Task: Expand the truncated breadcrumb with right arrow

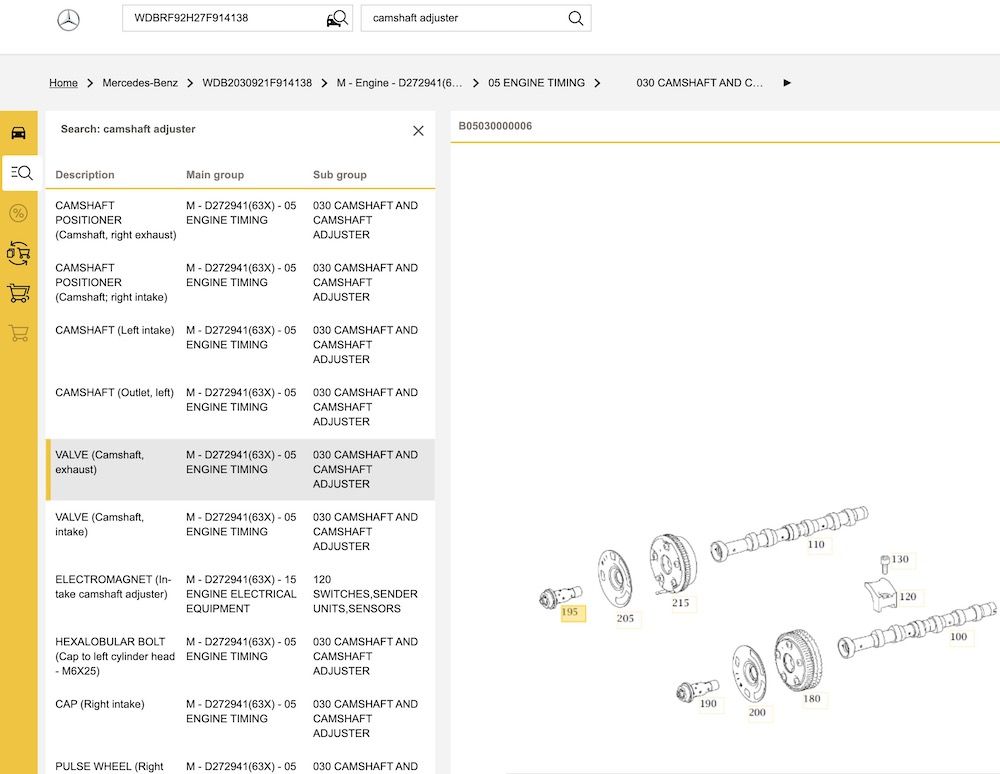Action: [787, 84]
